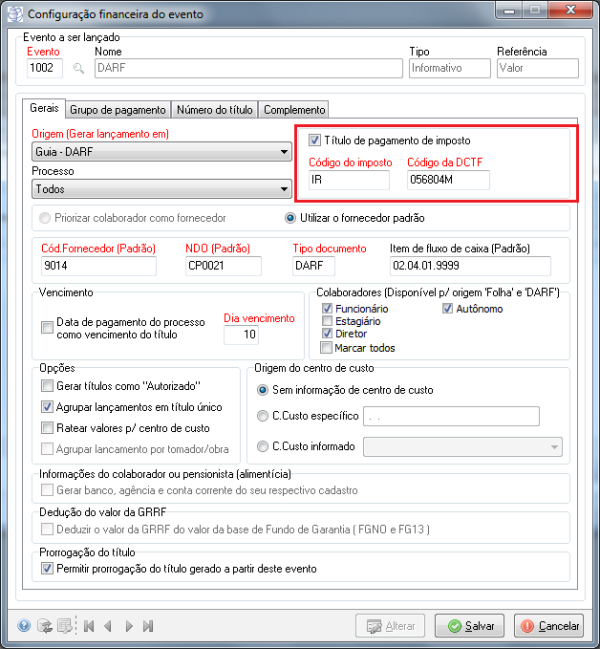
Task: Uncheck 'Título de pagamento de imposto'
Action: pos(315,141)
